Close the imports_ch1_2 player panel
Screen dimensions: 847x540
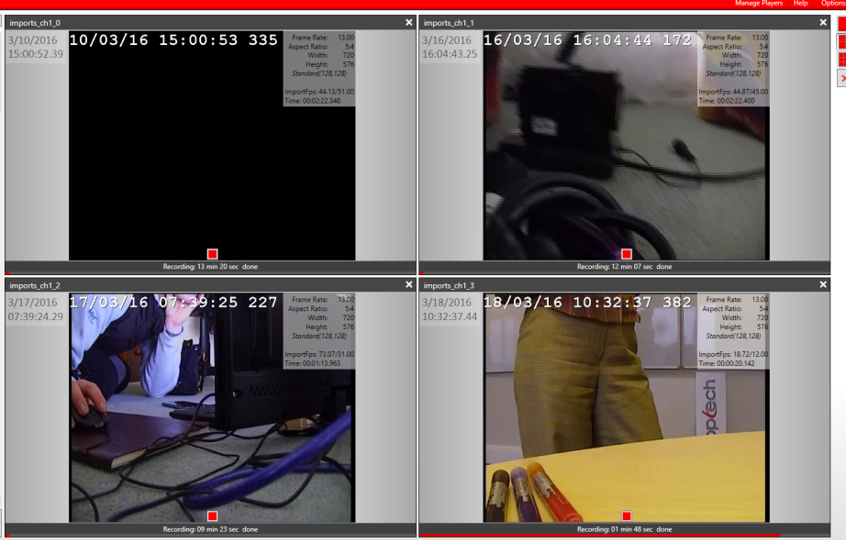point(409,285)
